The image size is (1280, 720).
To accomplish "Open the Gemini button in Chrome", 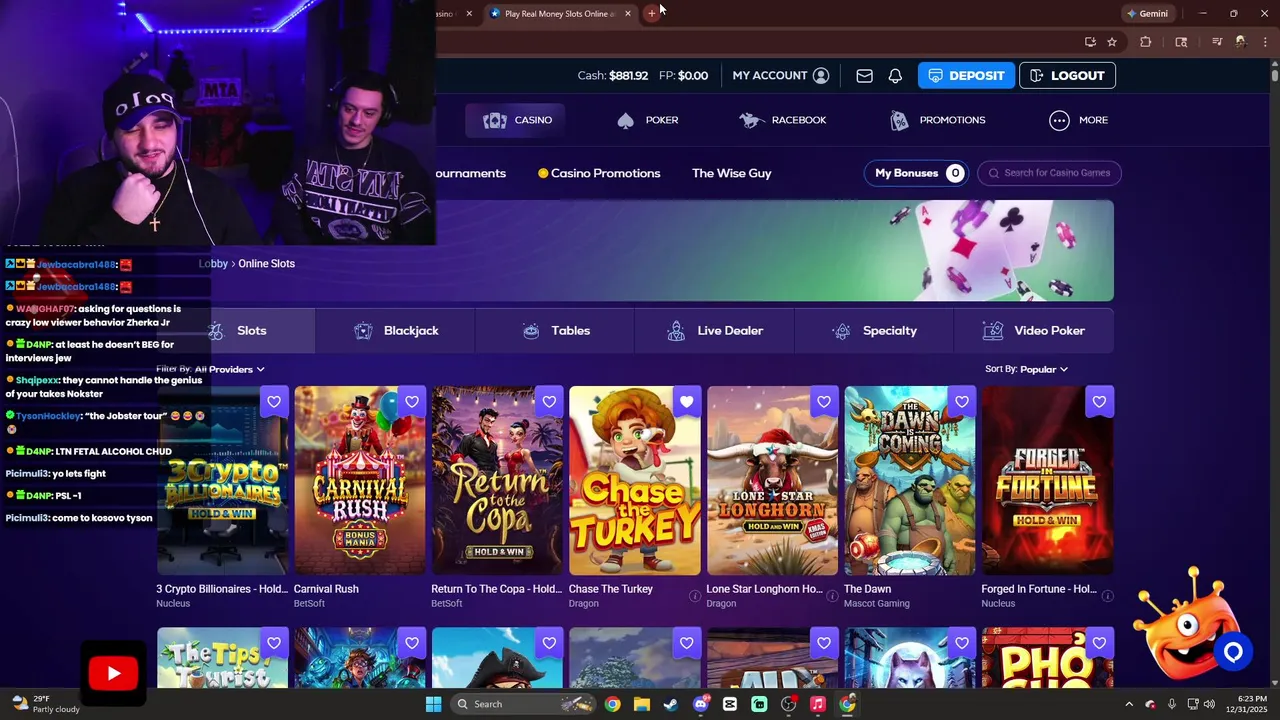I will click(1147, 14).
